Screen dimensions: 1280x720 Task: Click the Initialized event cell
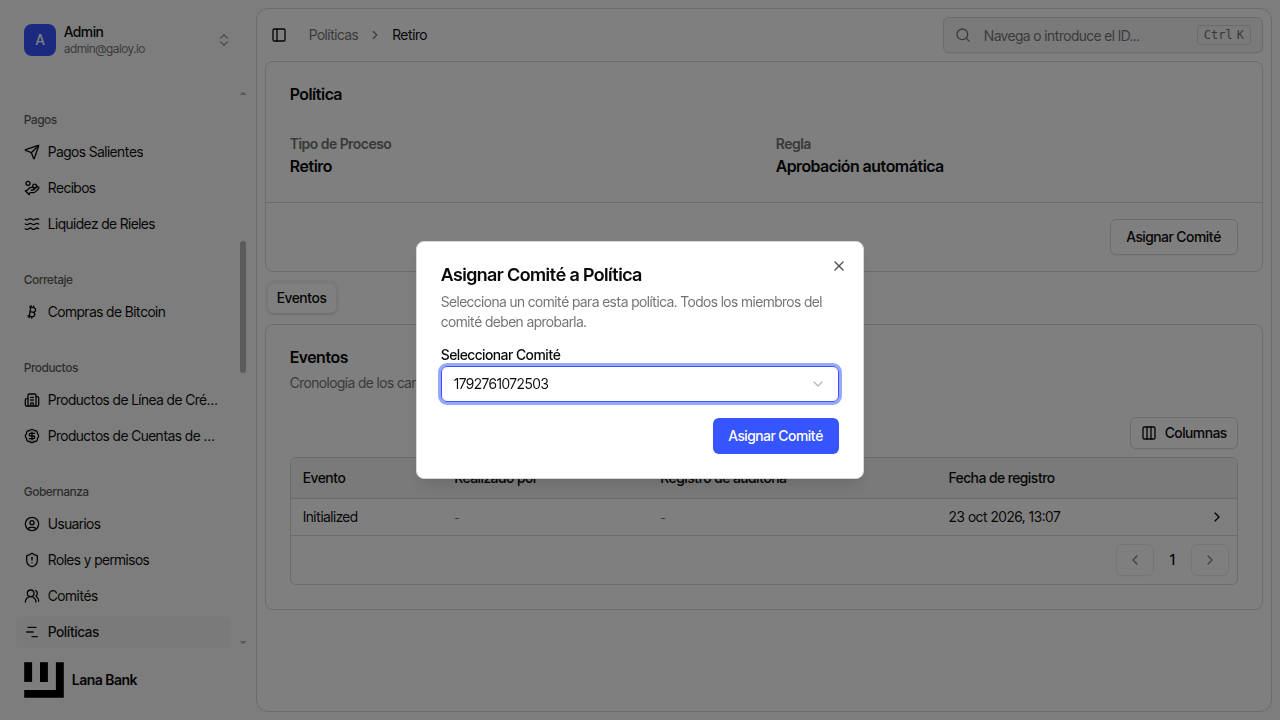[x=330, y=517]
